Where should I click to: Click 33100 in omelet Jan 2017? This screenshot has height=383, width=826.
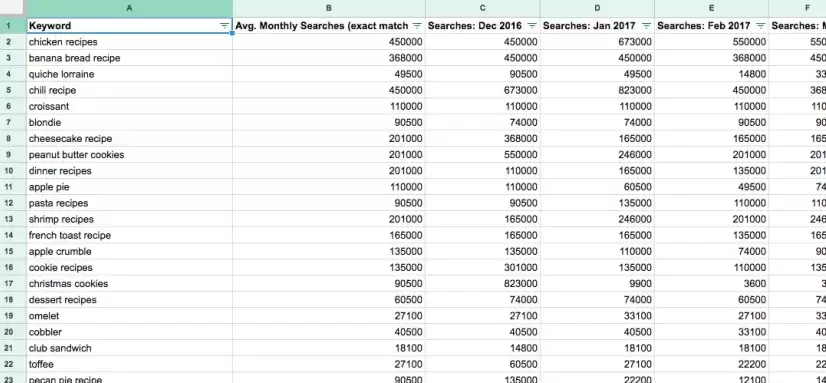pyautogui.click(x=597, y=316)
